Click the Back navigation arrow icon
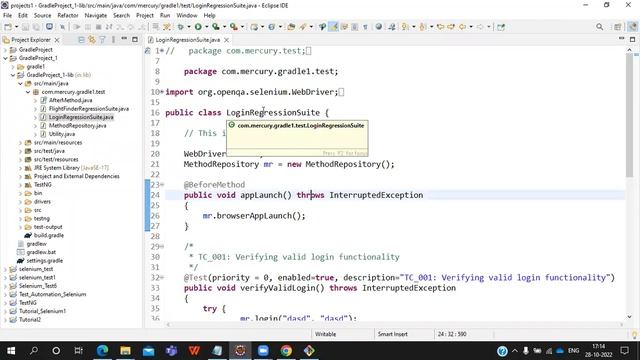Image resolution: width=640 pixels, height=360 pixels. (x=462, y=27)
